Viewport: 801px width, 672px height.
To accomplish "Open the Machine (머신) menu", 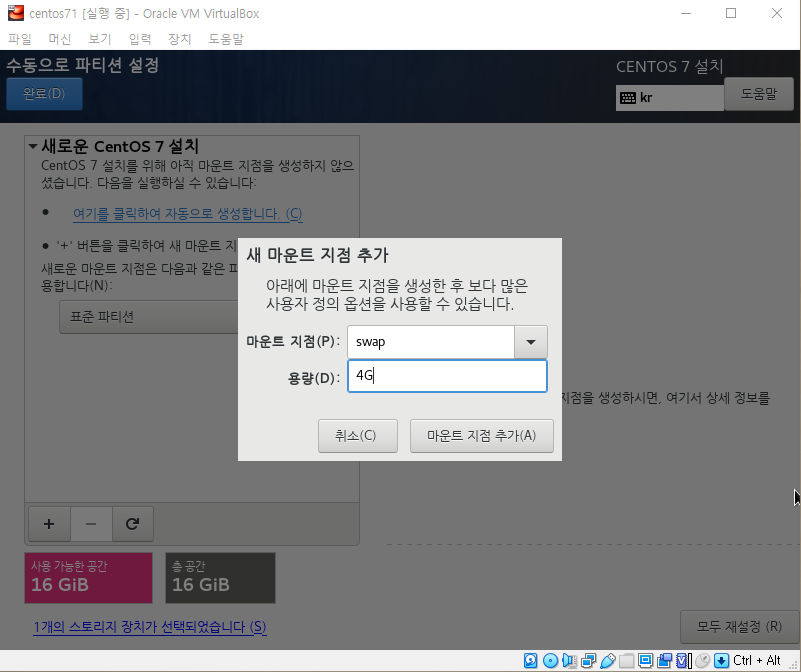I will 60,39.
